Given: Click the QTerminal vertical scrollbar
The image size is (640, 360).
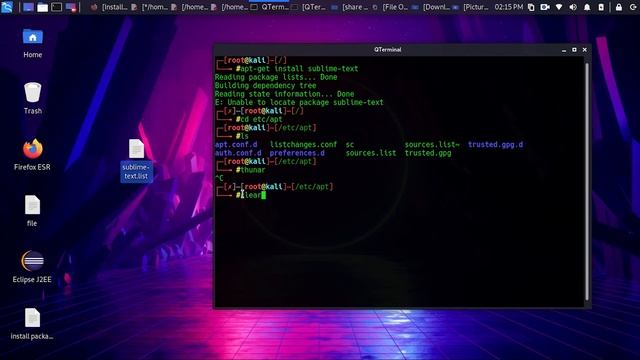Looking at the screenshot, I should [x=587, y=182].
